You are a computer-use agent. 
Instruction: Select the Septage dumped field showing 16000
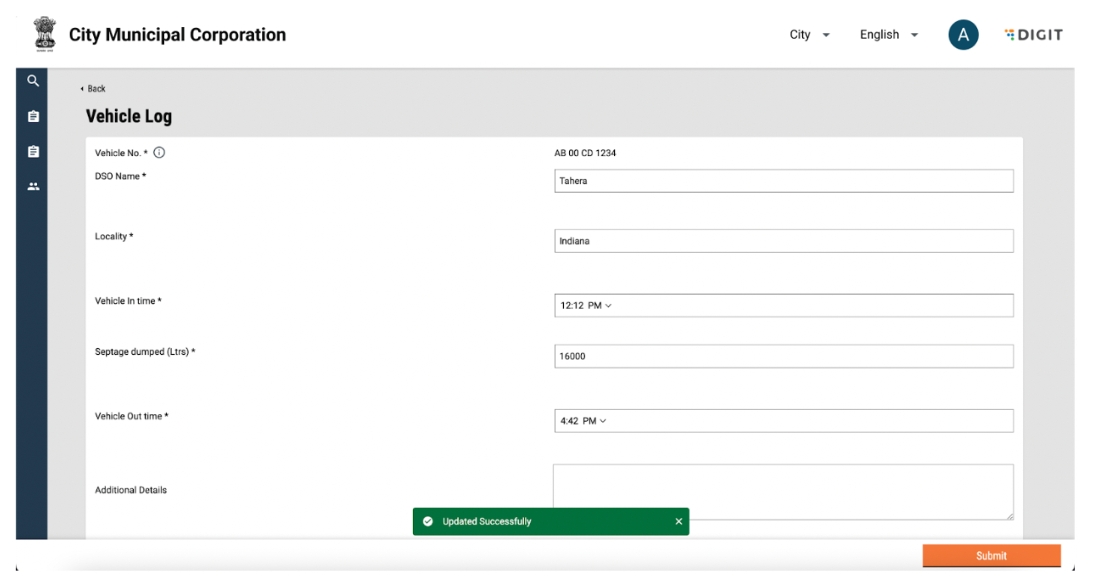point(783,356)
